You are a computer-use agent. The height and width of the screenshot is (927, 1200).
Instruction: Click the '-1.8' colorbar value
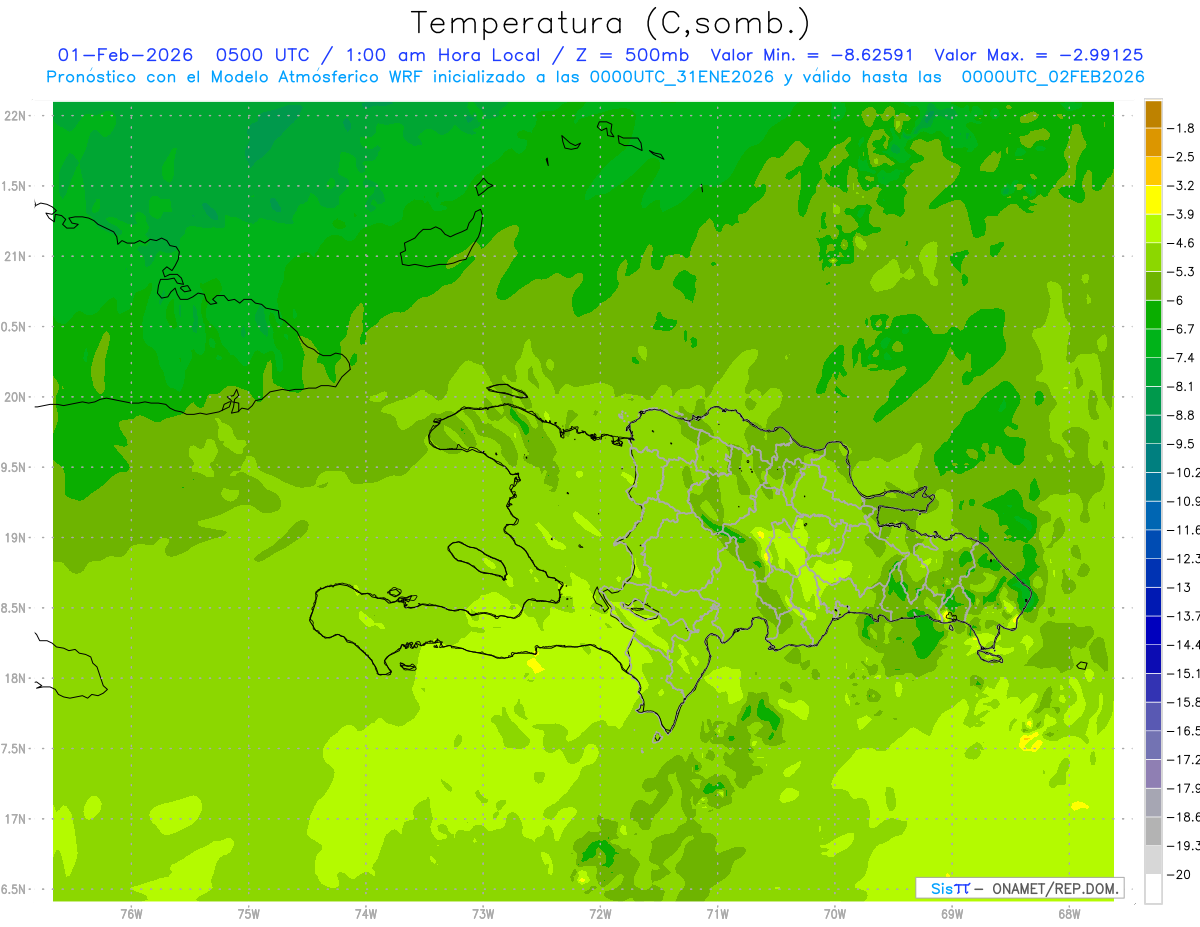[1181, 128]
